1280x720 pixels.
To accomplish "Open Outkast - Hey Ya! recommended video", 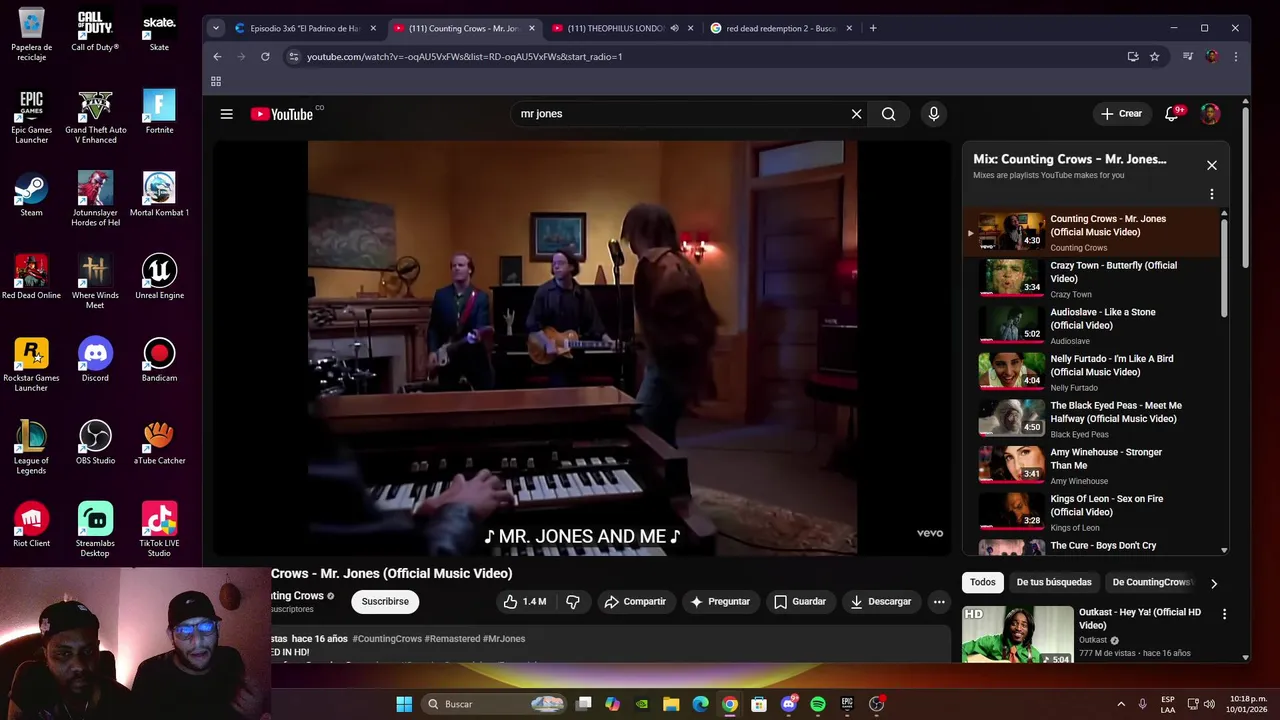I will 1018,634.
